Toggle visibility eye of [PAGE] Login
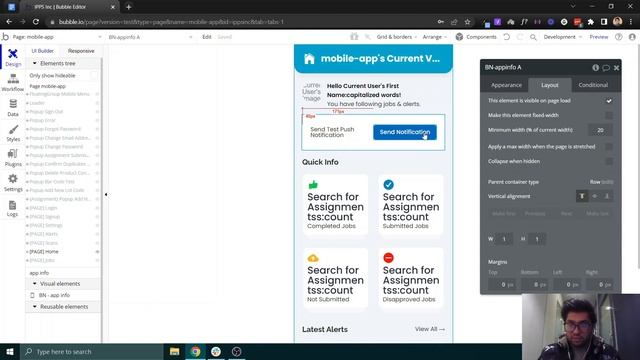This screenshot has width=640, height=360. tap(97, 208)
